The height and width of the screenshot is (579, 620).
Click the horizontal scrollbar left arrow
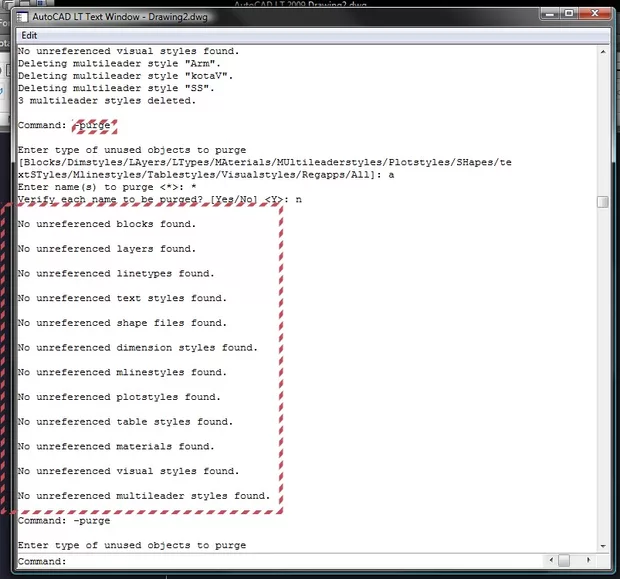click(x=551, y=560)
